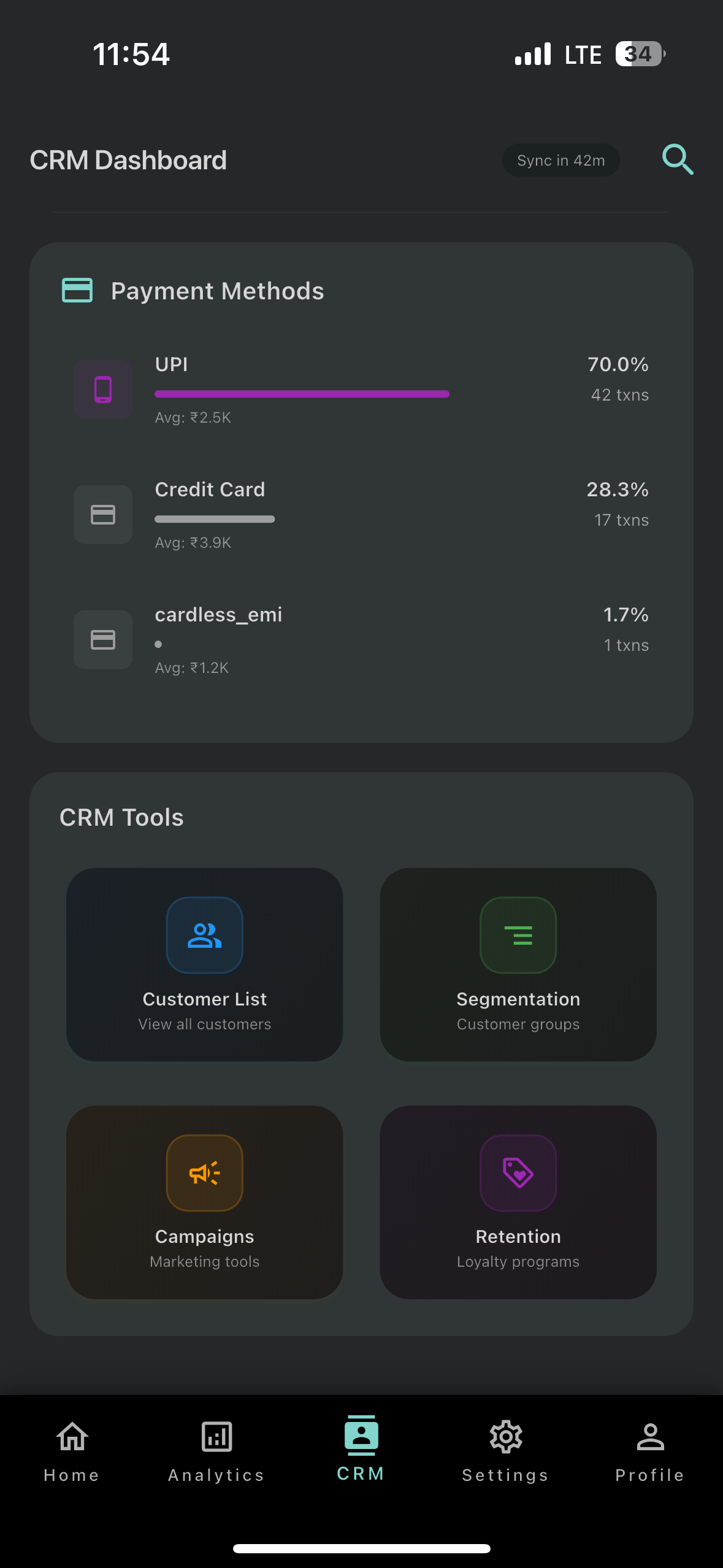Click the purple UPI progress bar
This screenshot has width=723, height=1568.
click(x=302, y=394)
